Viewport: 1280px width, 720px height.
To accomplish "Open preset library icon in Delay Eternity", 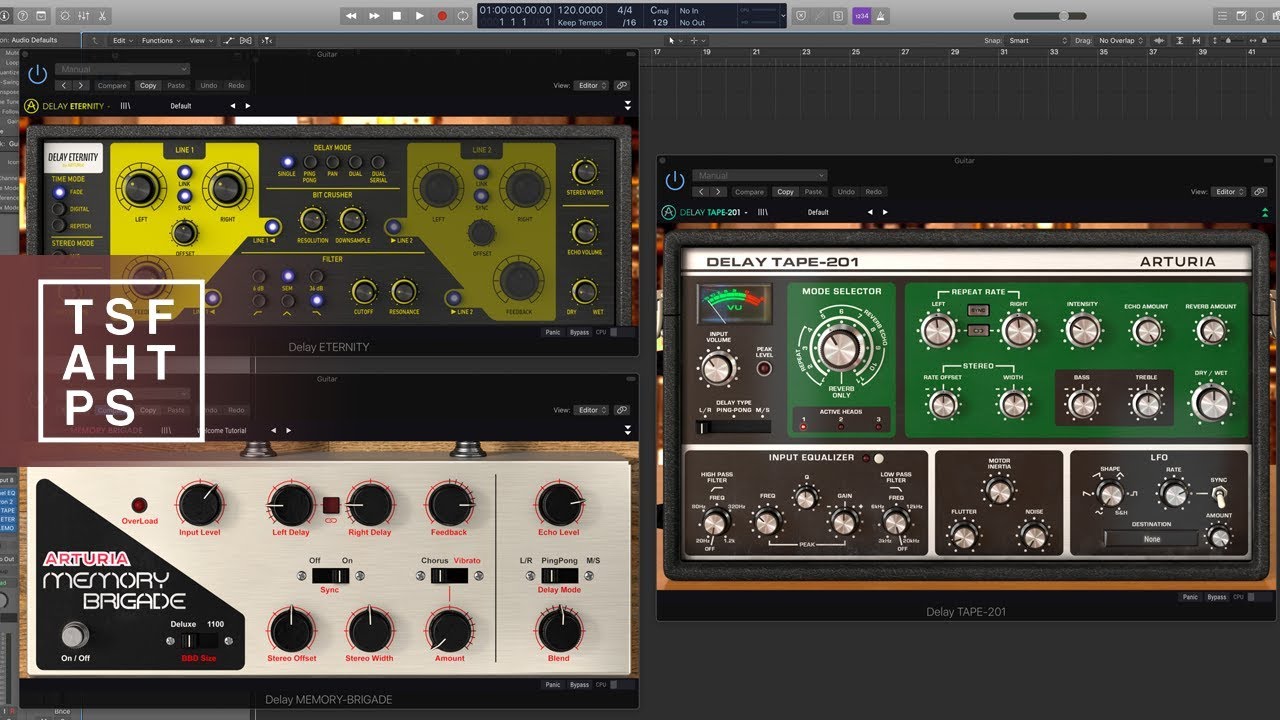I will point(125,105).
